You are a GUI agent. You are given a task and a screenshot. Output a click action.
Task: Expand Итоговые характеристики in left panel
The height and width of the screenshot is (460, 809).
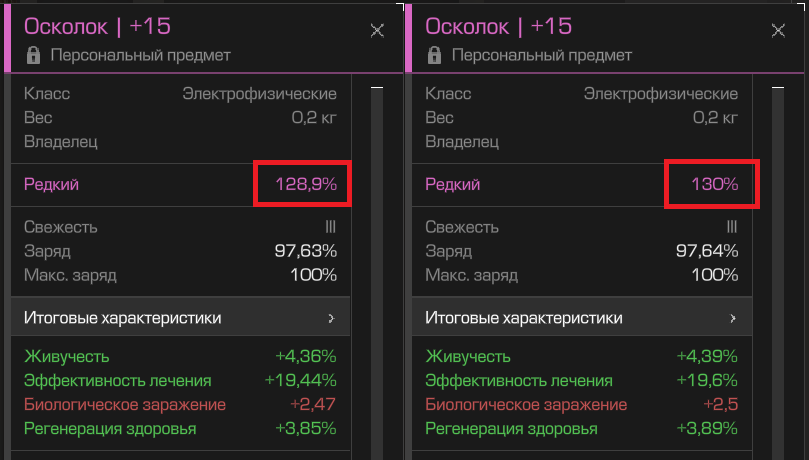pos(181,317)
